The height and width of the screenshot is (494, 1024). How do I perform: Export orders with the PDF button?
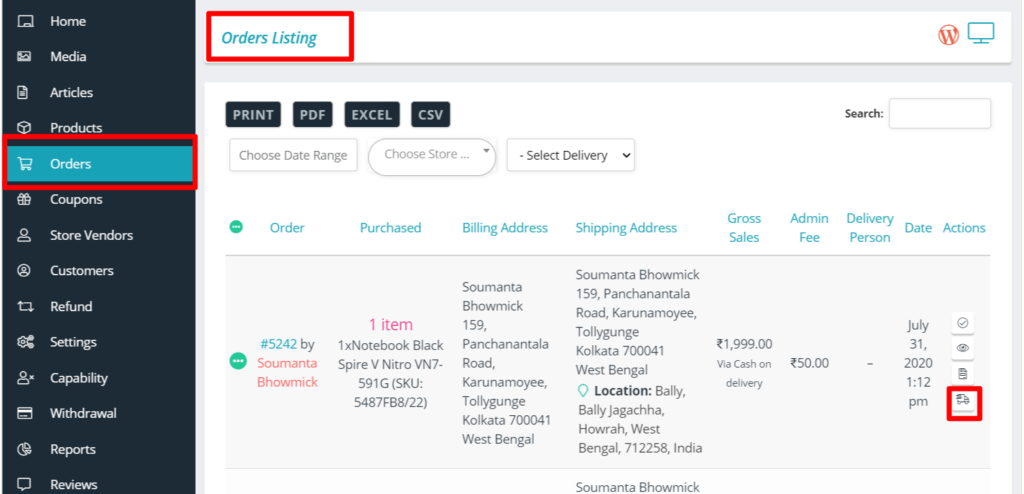(313, 115)
